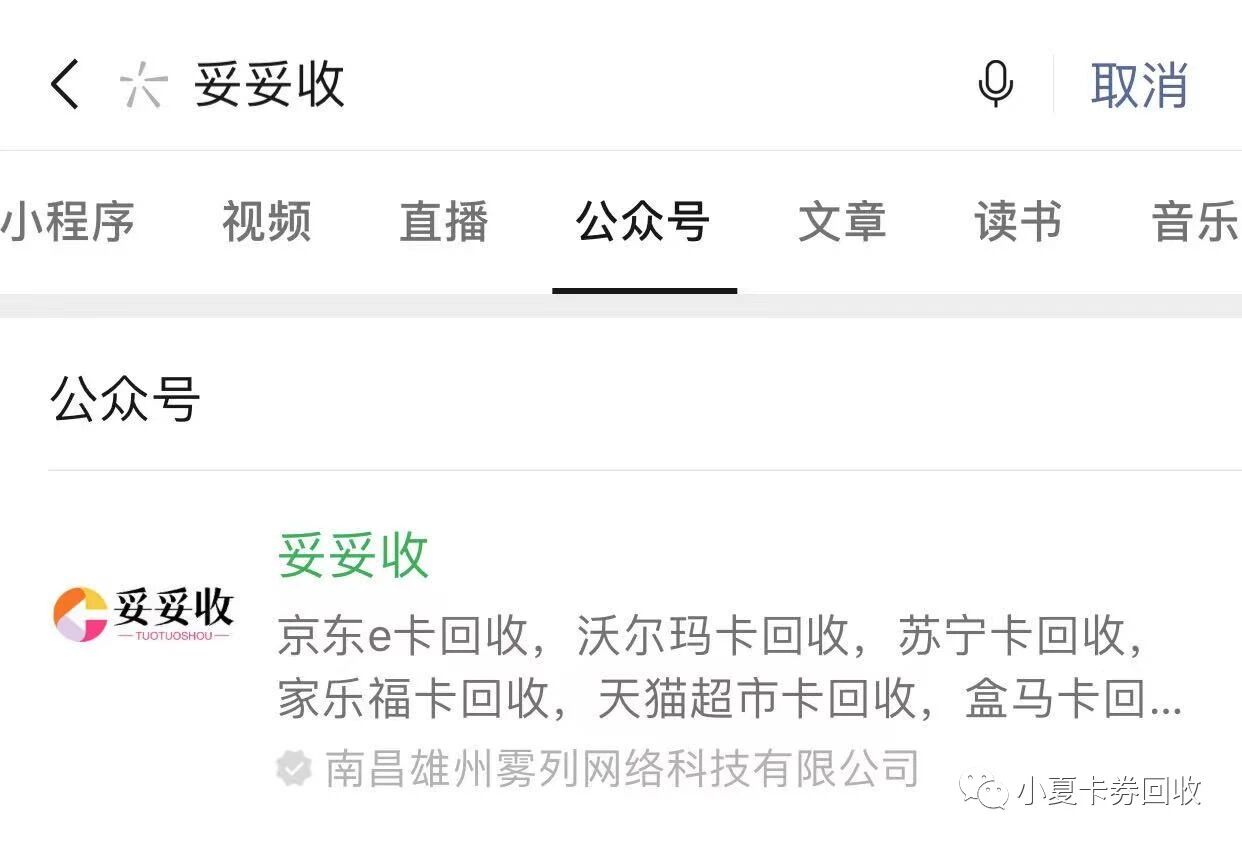Activate the microphone voice search icon
This screenshot has width=1242, height=846.
[995, 84]
